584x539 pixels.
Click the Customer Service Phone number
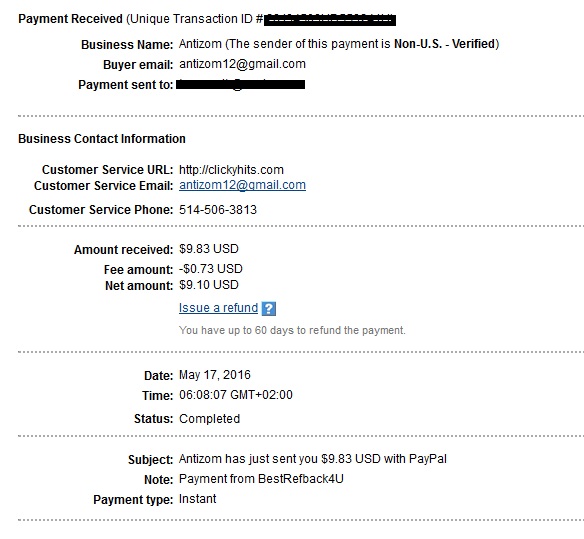pyautogui.click(x=218, y=210)
